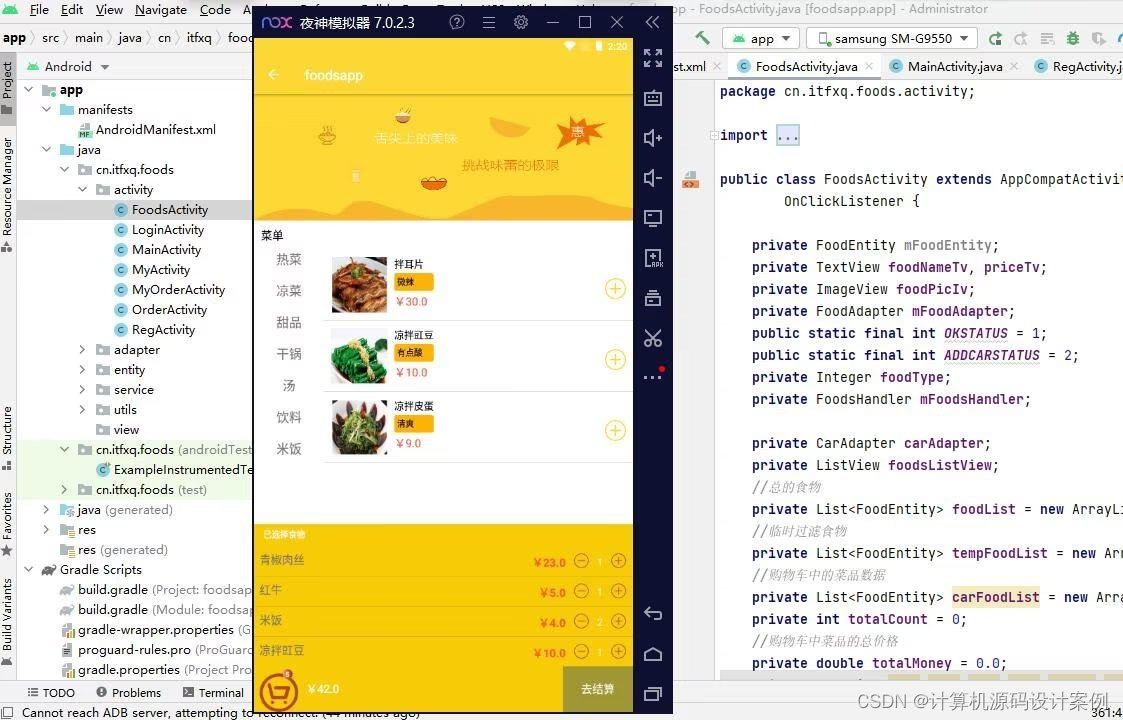
Task: Increase 青椒肉丝 quantity with plus icon
Action: click(619, 561)
